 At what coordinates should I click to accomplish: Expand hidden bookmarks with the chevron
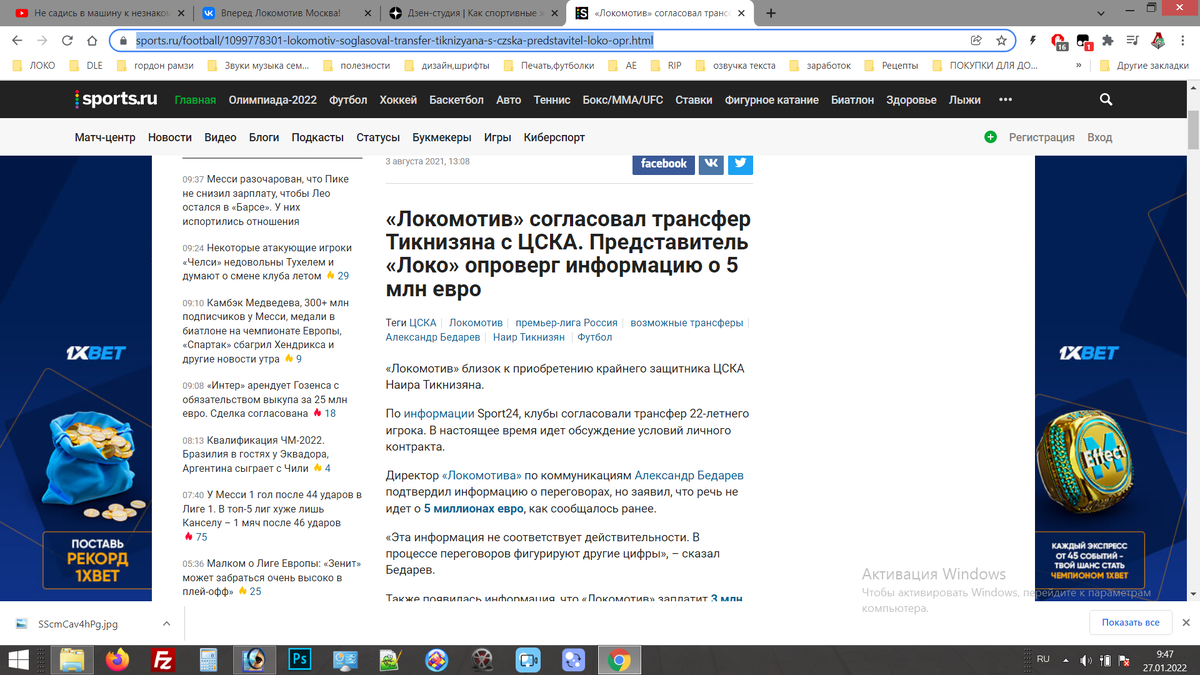click(x=1079, y=65)
